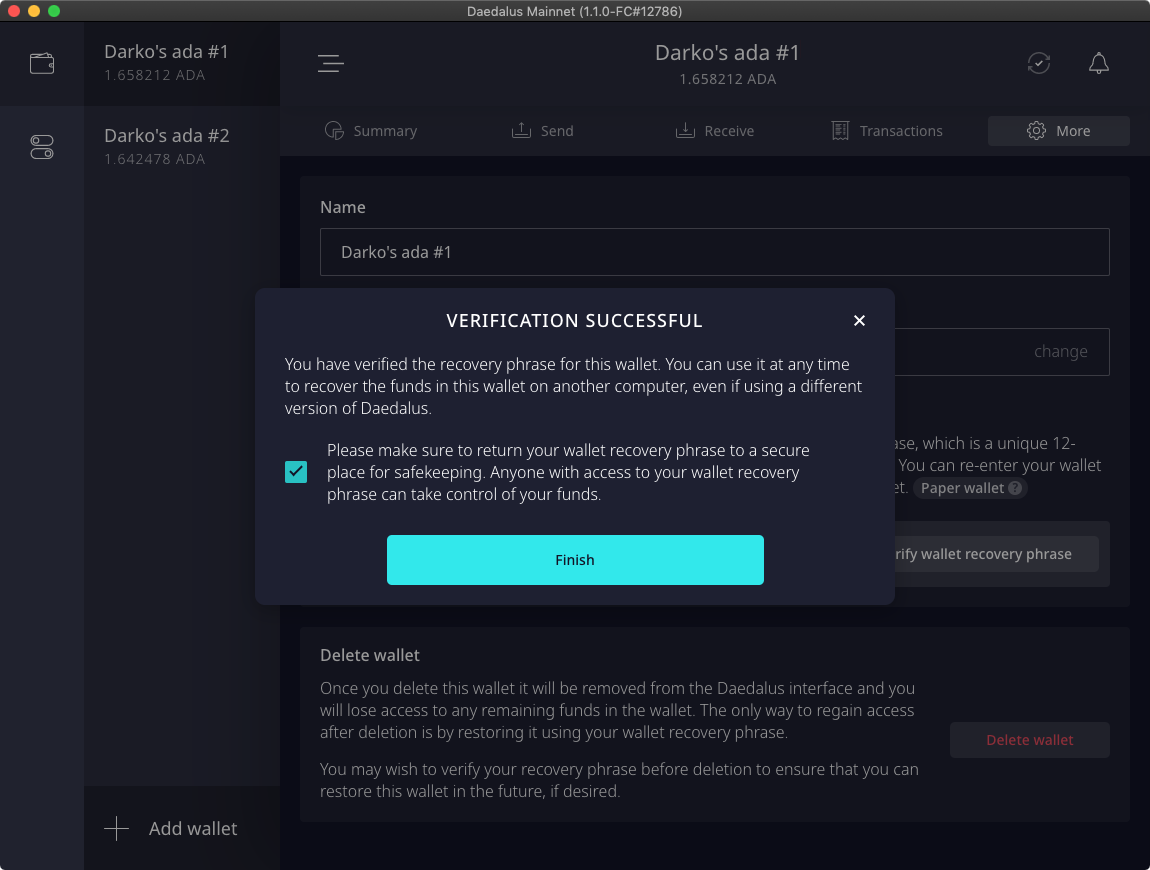
Task: Click the plus icon beside Add wallet
Action: (x=117, y=828)
